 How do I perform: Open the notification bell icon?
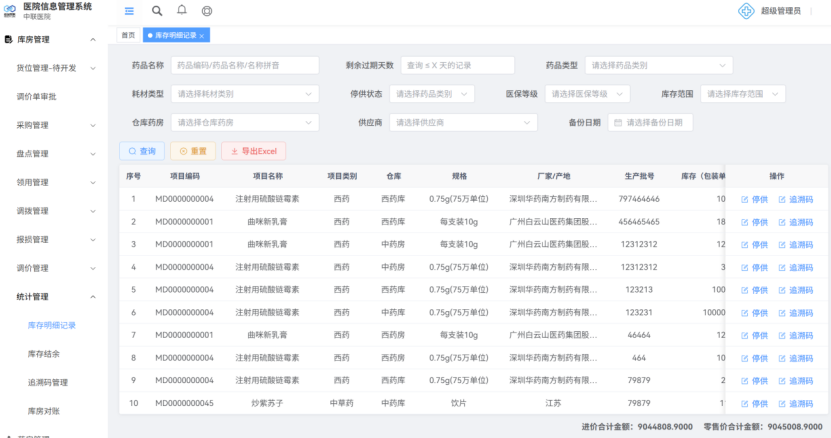[x=182, y=11]
